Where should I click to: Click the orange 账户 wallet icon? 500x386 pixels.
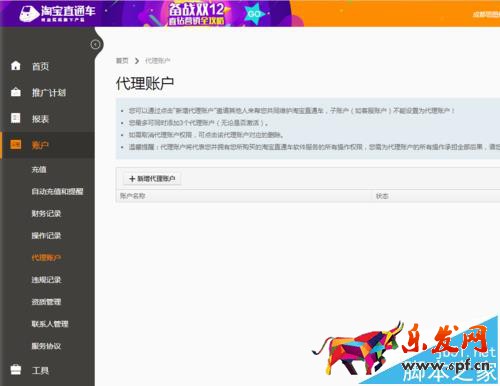point(16,144)
